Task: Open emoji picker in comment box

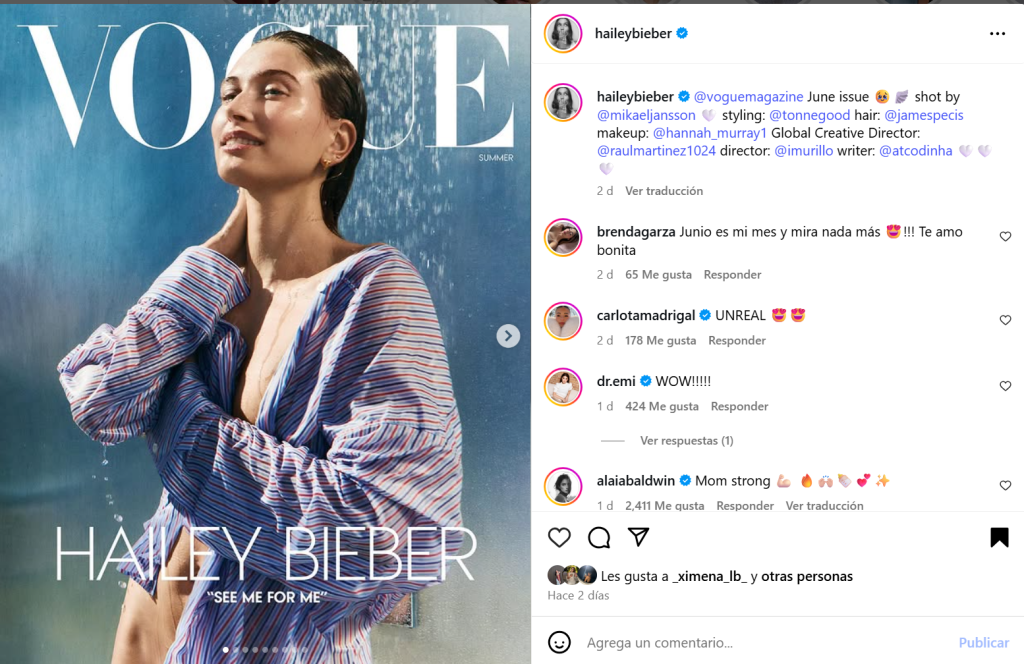Action: click(x=559, y=642)
